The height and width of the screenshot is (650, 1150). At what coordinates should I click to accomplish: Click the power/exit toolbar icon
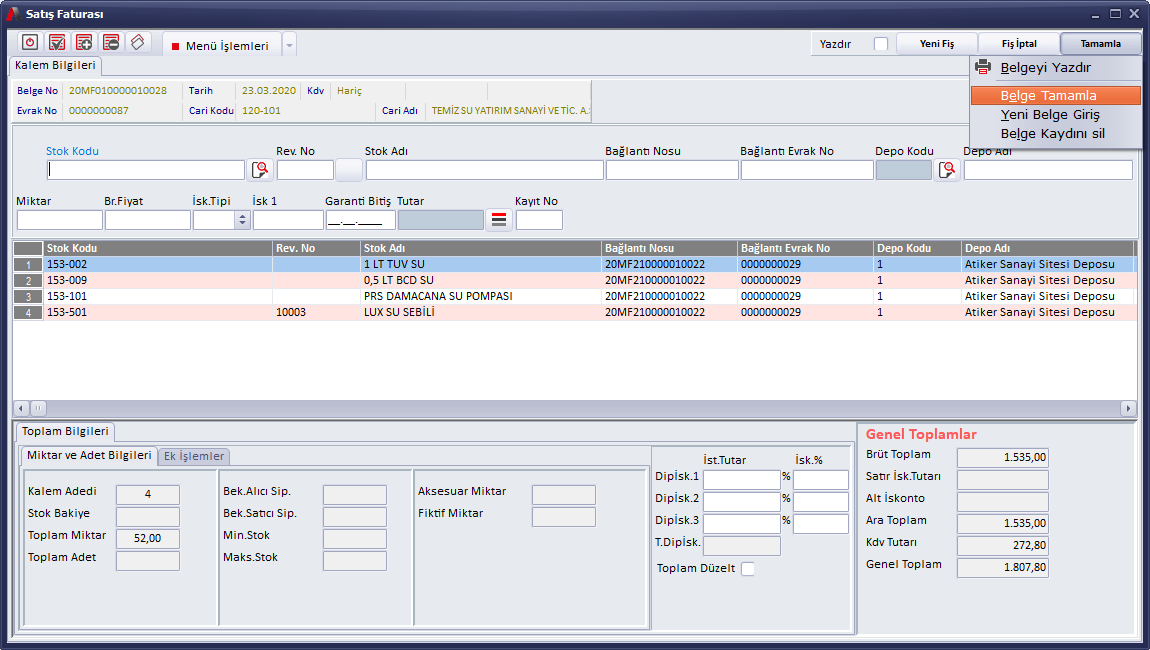pyautogui.click(x=30, y=43)
